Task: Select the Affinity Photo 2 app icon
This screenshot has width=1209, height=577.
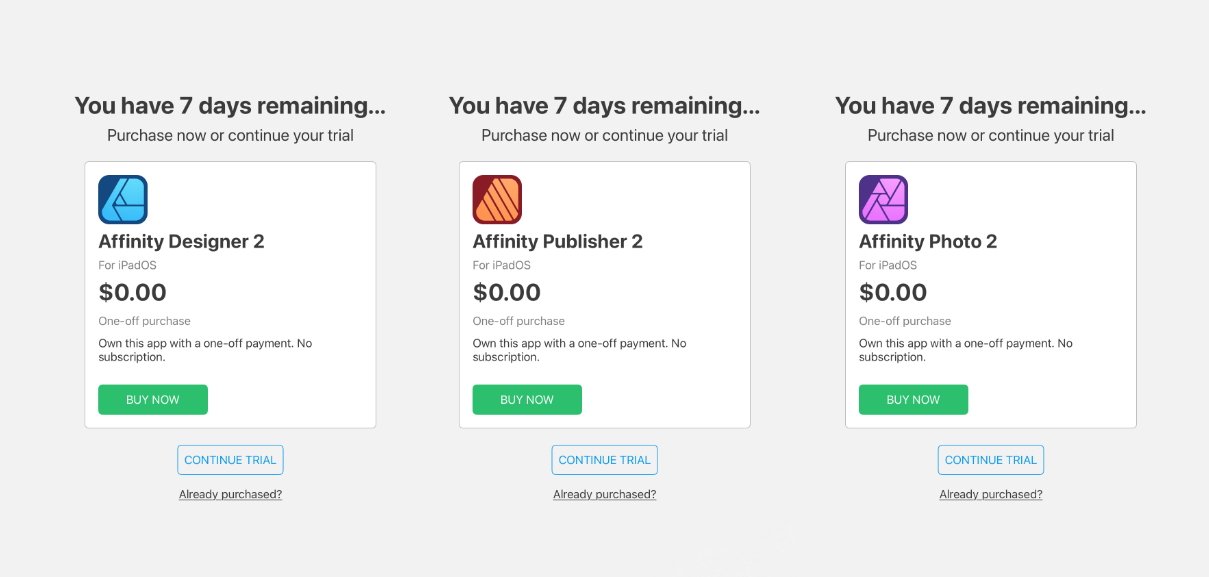Action: click(x=882, y=198)
